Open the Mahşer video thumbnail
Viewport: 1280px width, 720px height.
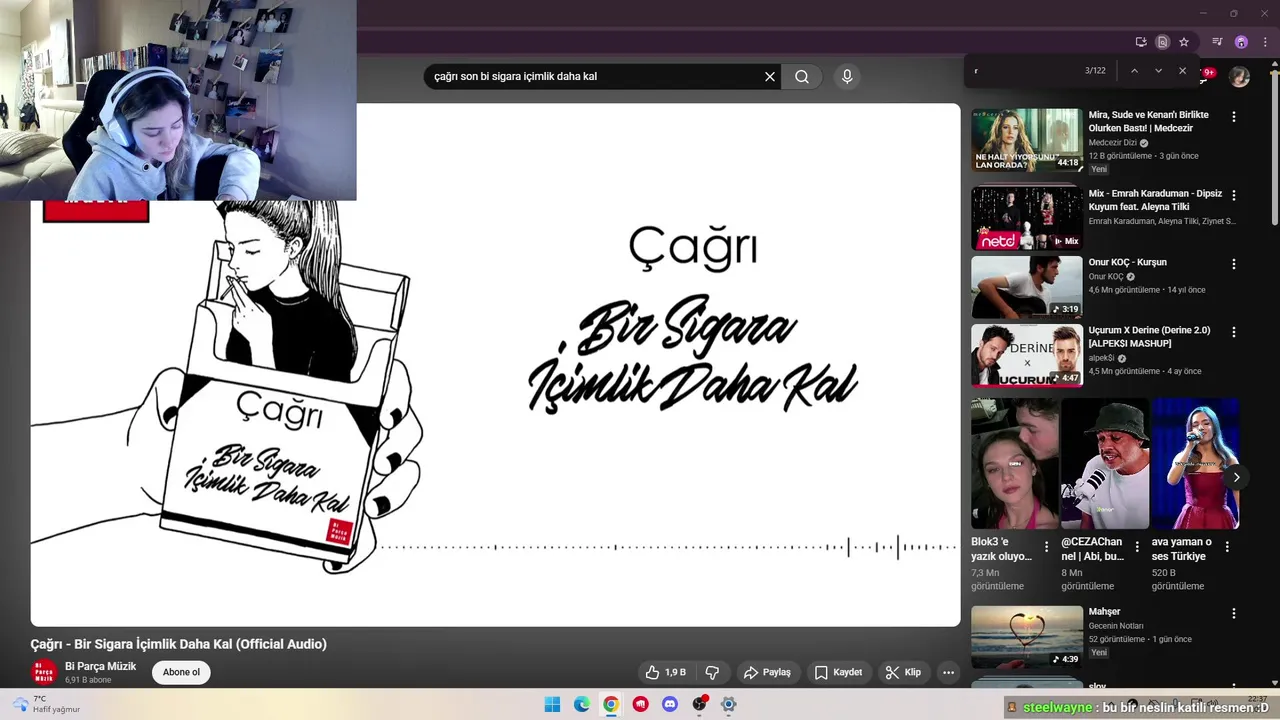(x=1027, y=637)
